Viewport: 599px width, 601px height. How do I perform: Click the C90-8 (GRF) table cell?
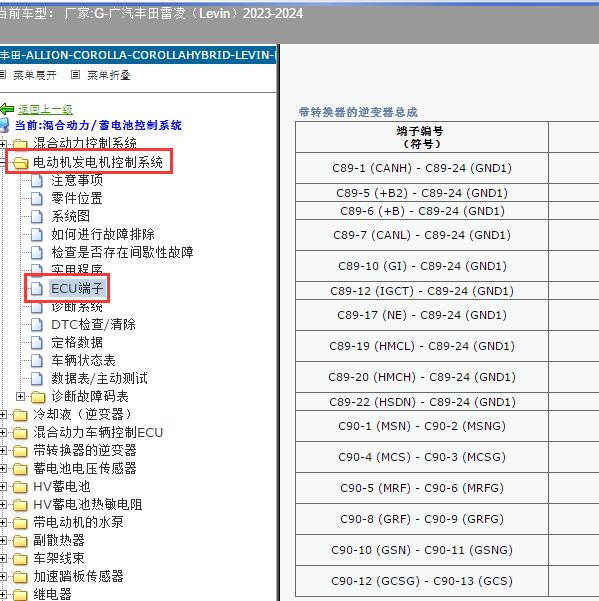[422, 519]
